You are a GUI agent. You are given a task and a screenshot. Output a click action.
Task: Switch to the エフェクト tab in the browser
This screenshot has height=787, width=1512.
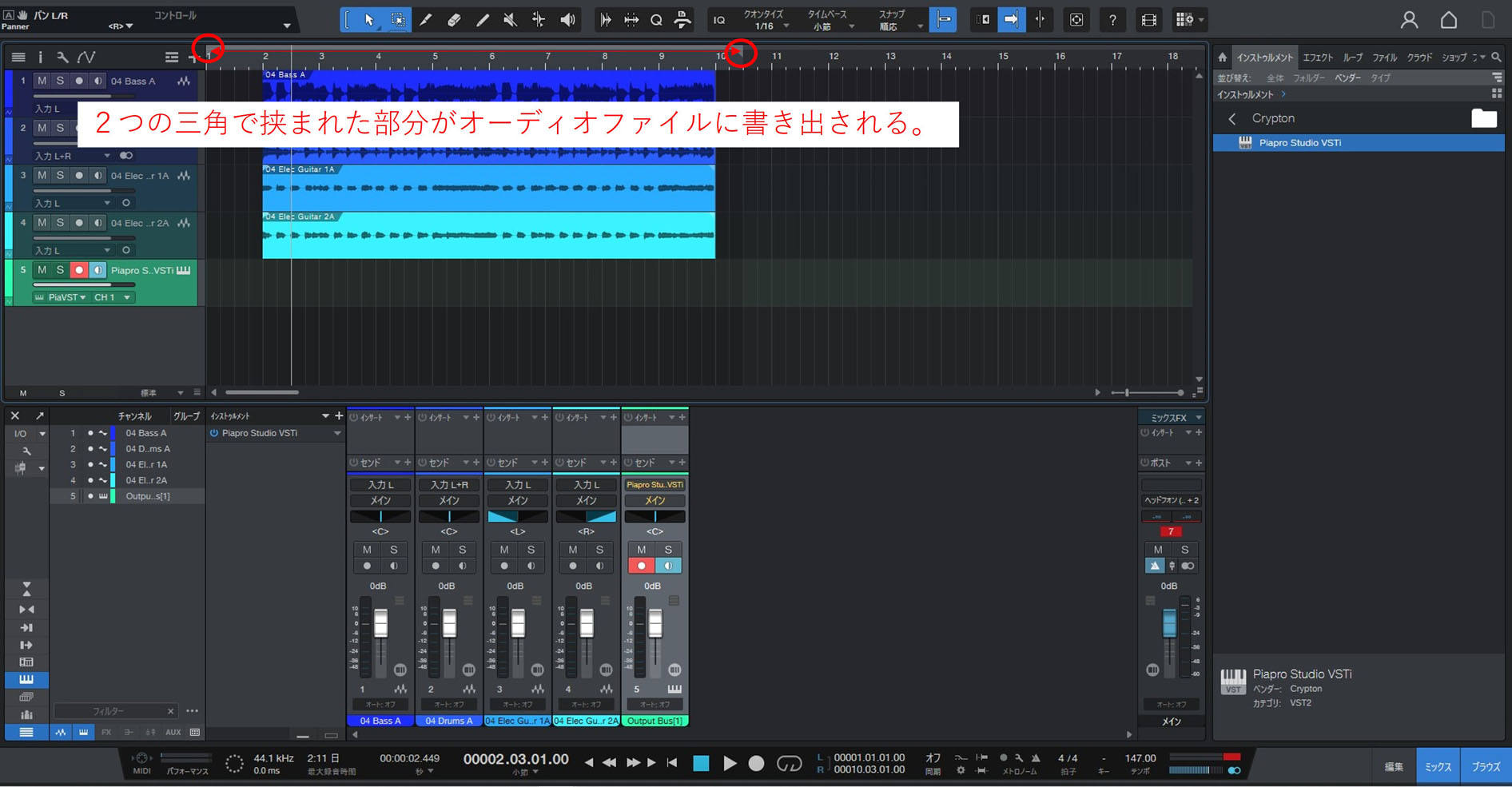pyautogui.click(x=1317, y=58)
